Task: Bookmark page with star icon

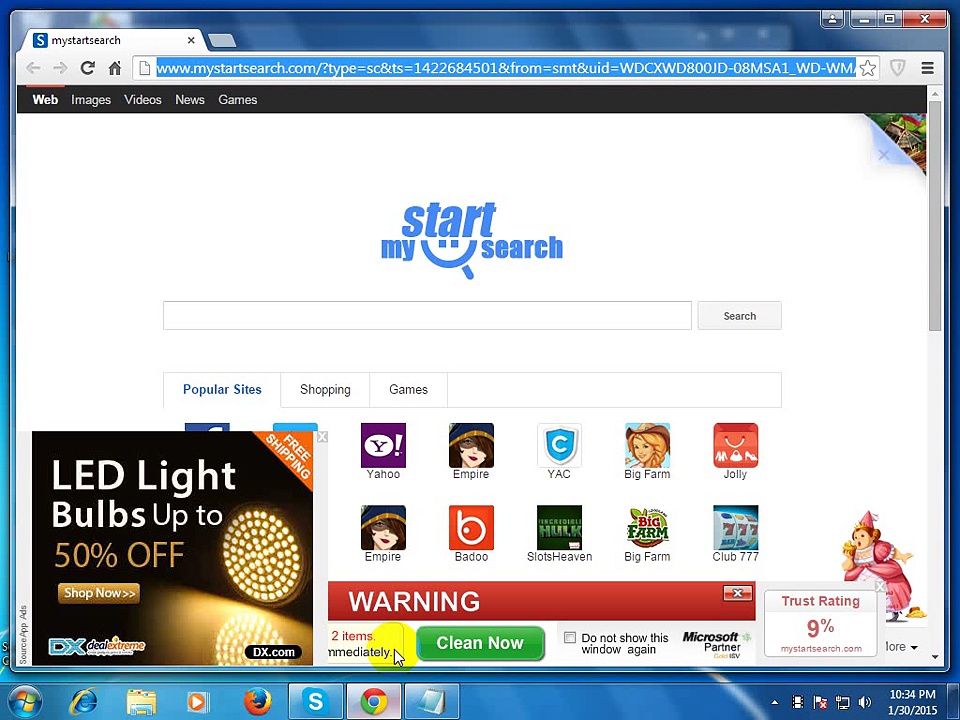Action: pyautogui.click(x=867, y=68)
